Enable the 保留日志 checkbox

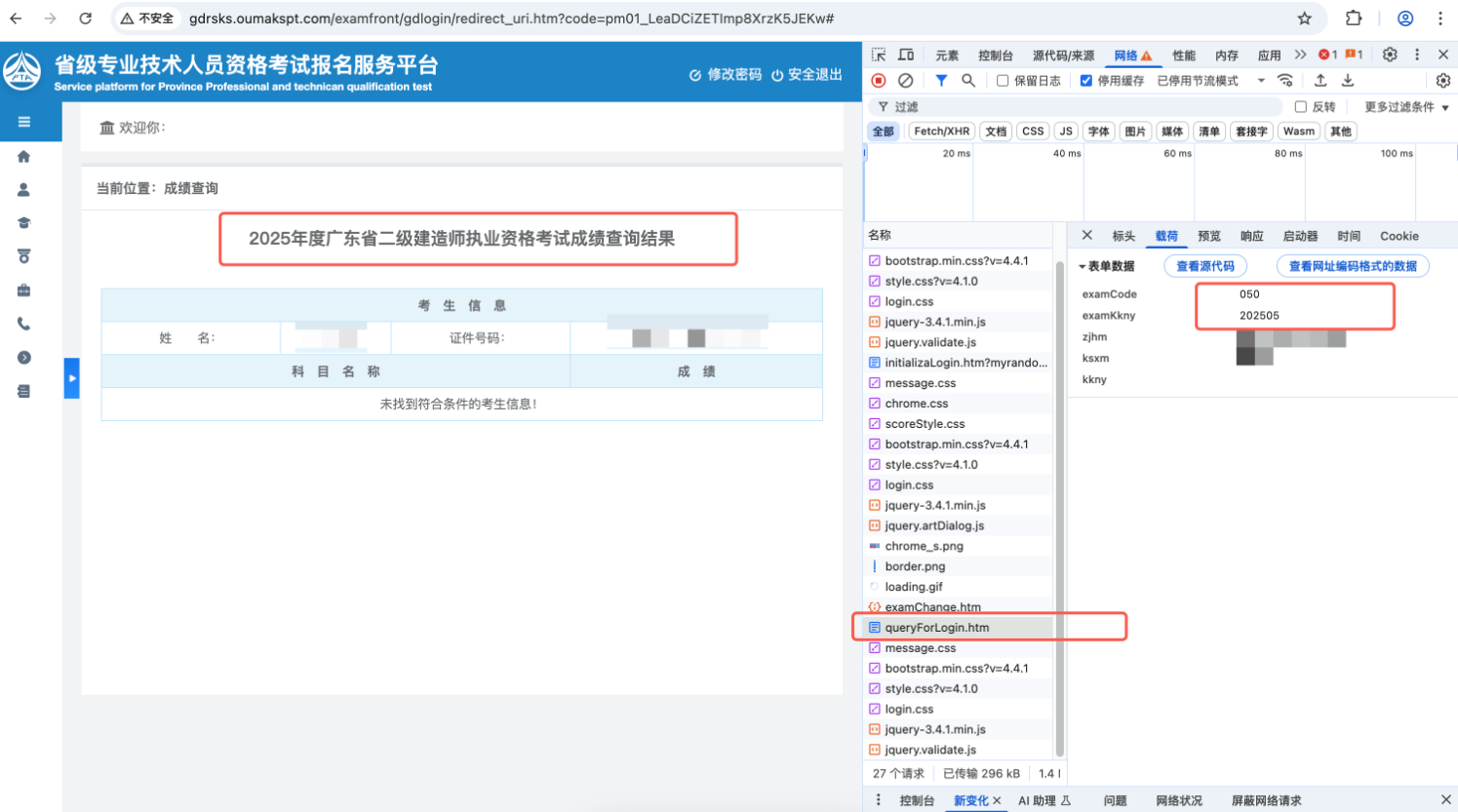pyautogui.click(x=1003, y=81)
